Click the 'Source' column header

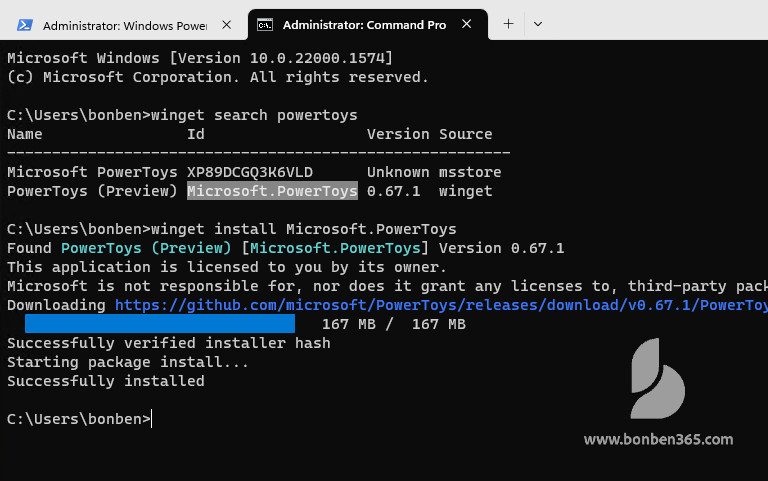coord(466,134)
